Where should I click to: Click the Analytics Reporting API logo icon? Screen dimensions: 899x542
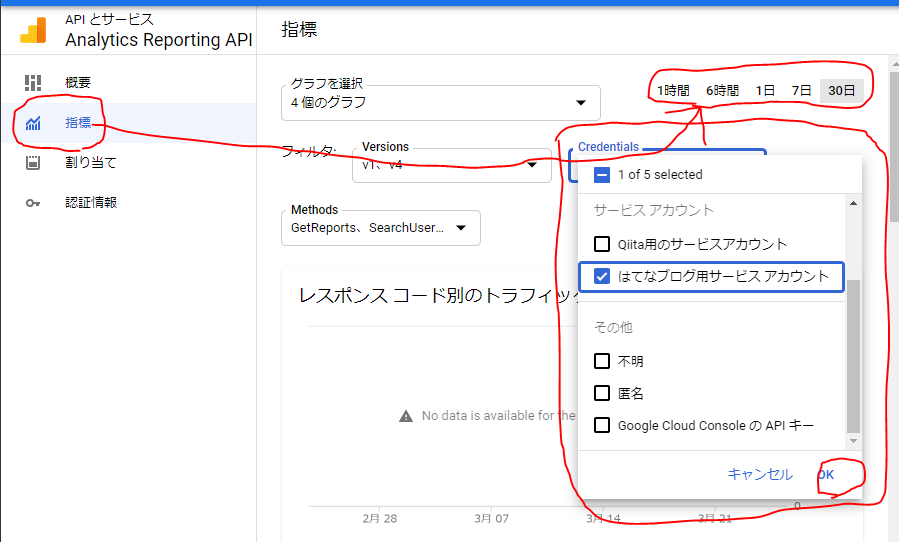coord(33,31)
